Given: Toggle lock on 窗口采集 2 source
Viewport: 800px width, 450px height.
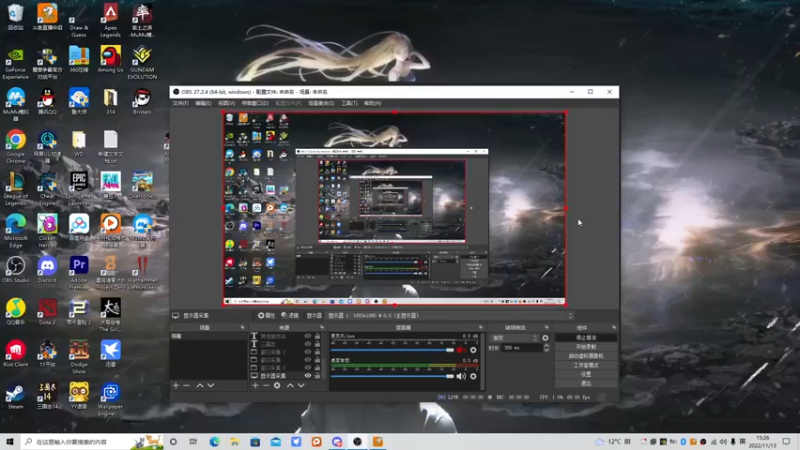Looking at the screenshot, I should pos(317,352).
